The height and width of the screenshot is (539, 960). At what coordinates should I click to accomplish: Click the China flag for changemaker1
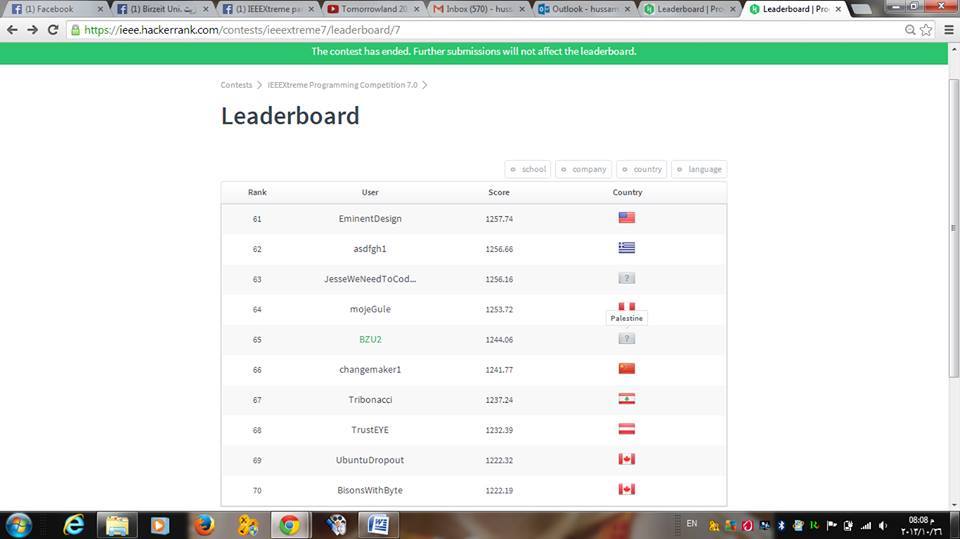point(627,369)
